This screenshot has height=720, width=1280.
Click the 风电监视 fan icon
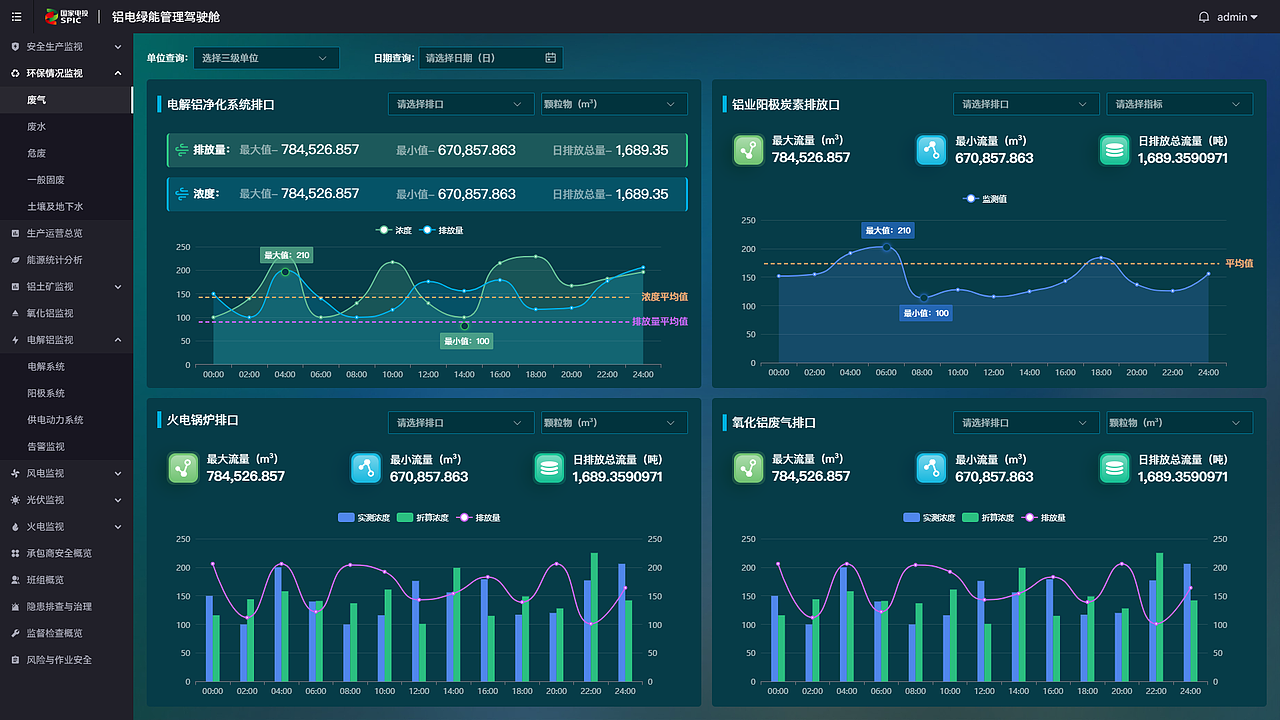coord(15,473)
